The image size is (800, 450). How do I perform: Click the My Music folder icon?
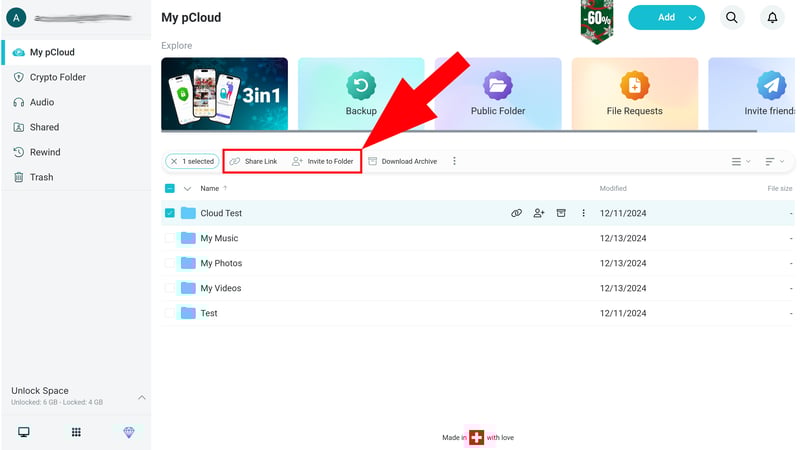click(x=188, y=238)
